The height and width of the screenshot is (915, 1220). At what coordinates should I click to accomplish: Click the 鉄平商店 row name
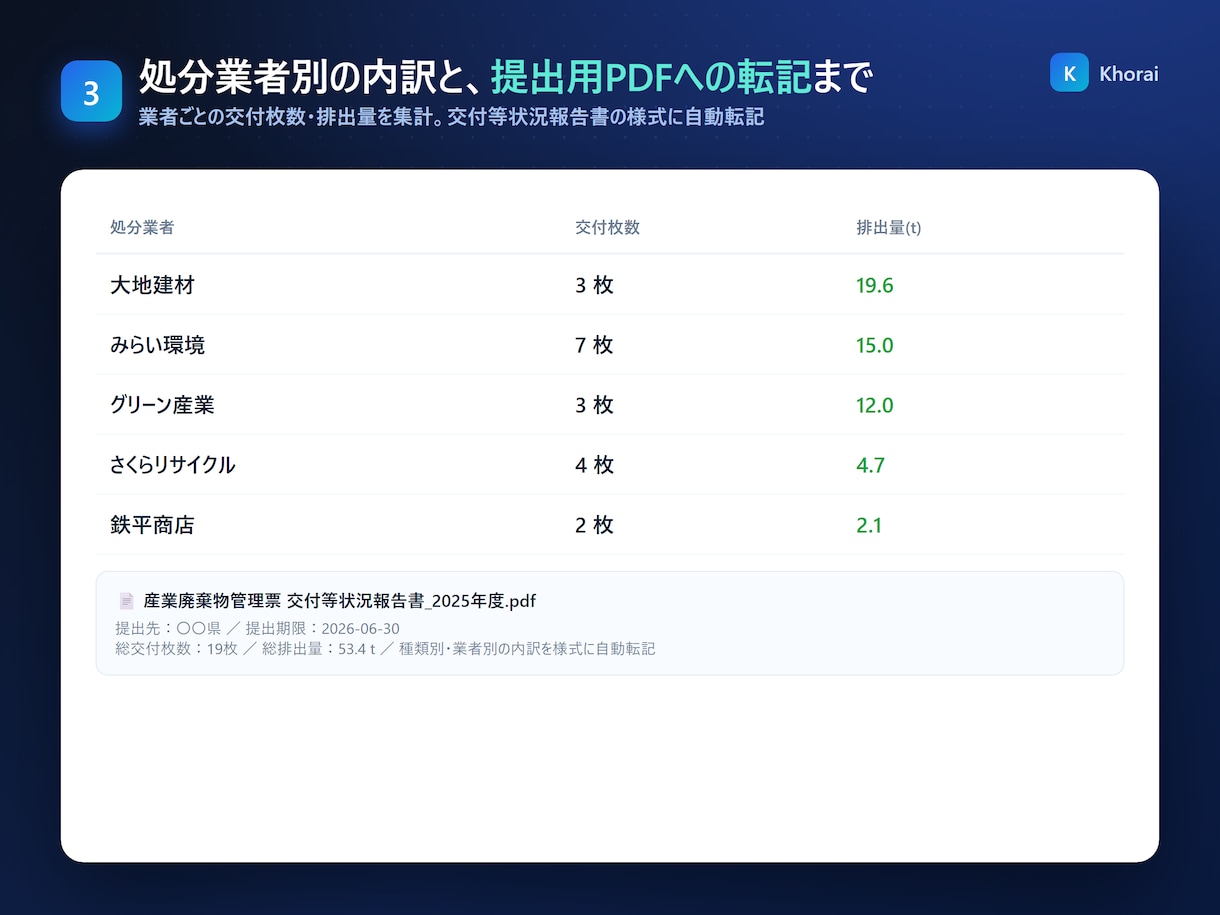[152, 525]
